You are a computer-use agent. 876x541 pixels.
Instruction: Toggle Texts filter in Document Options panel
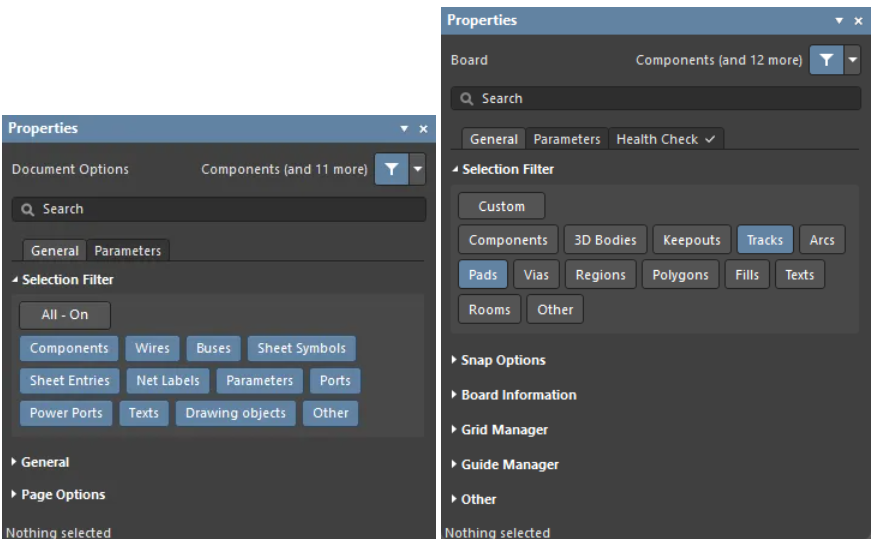(144, 413)
